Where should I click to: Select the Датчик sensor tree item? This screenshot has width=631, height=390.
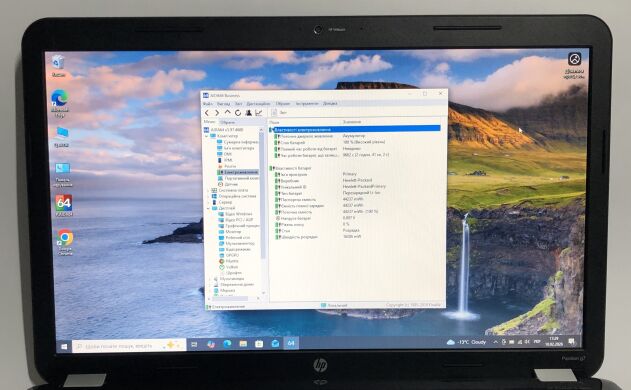pyautogui.click(x=228, y=184)
